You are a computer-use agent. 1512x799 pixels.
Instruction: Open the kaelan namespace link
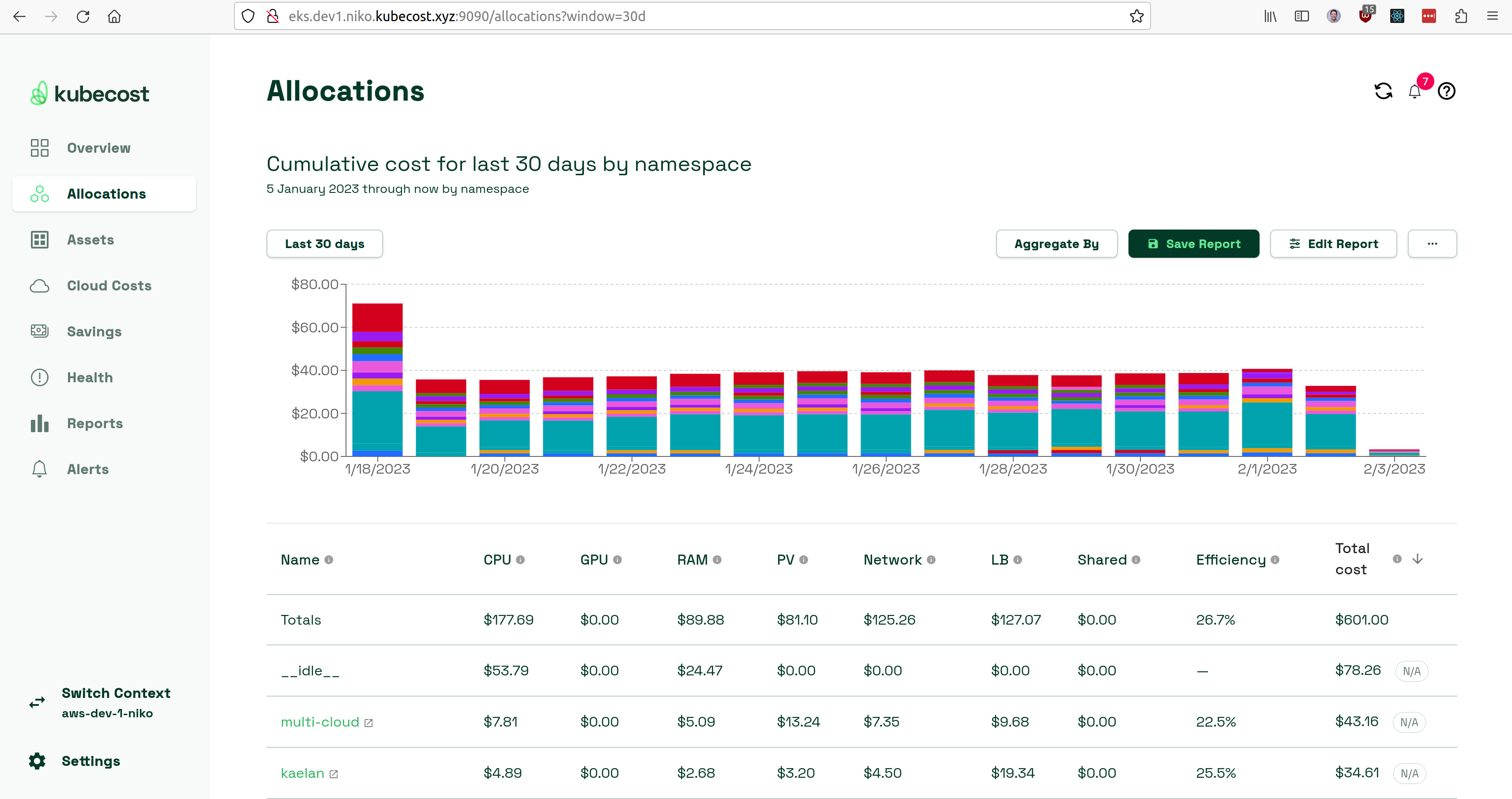[x=302, y=773]
